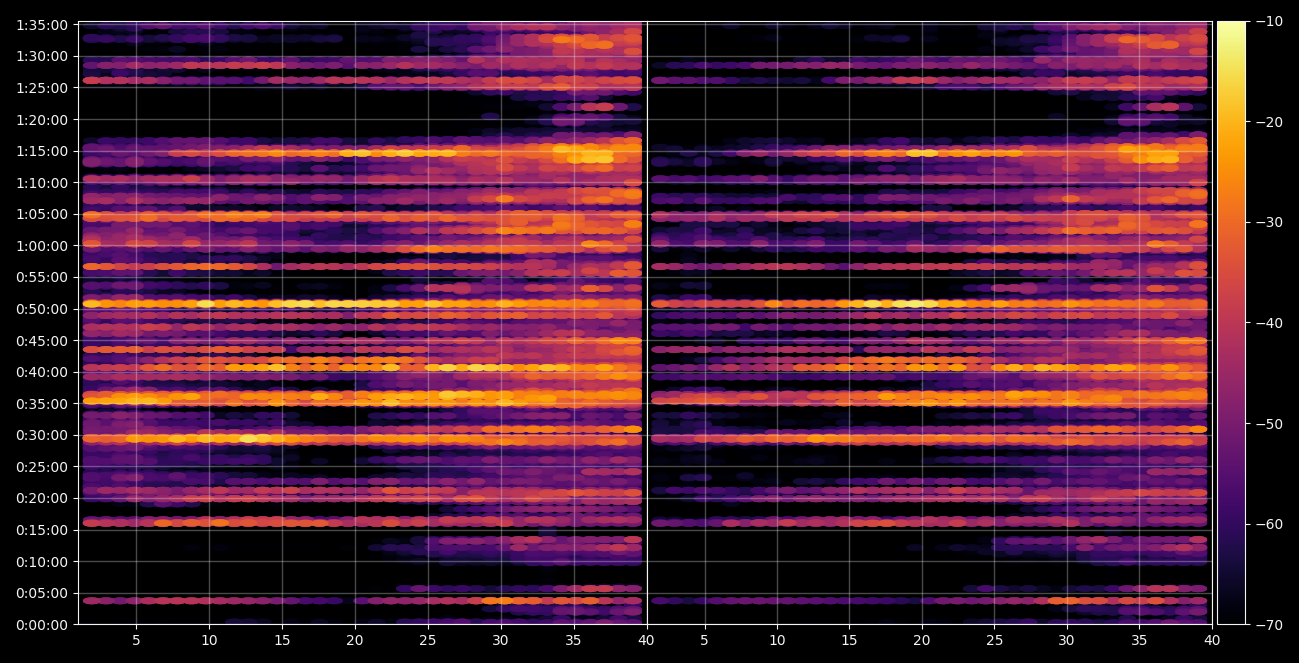Click the 1:00:00 time tick label
The image size is (1299, 663).
click(x=43, y=246)
